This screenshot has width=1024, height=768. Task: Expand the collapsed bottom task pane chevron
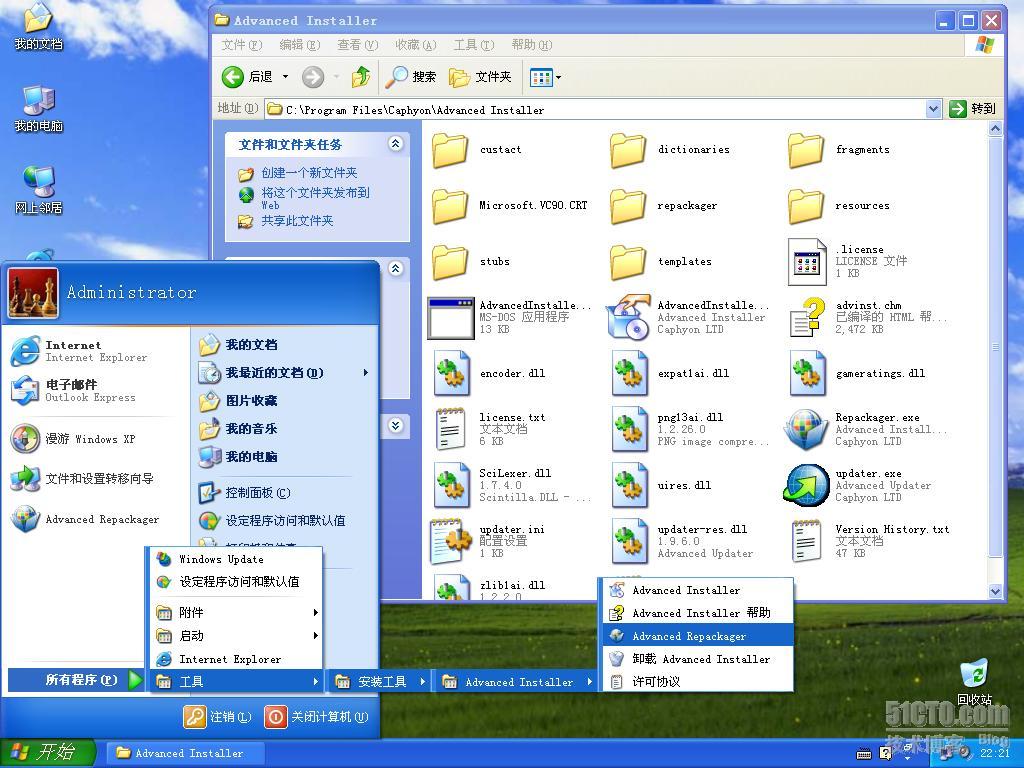(396, 426)
